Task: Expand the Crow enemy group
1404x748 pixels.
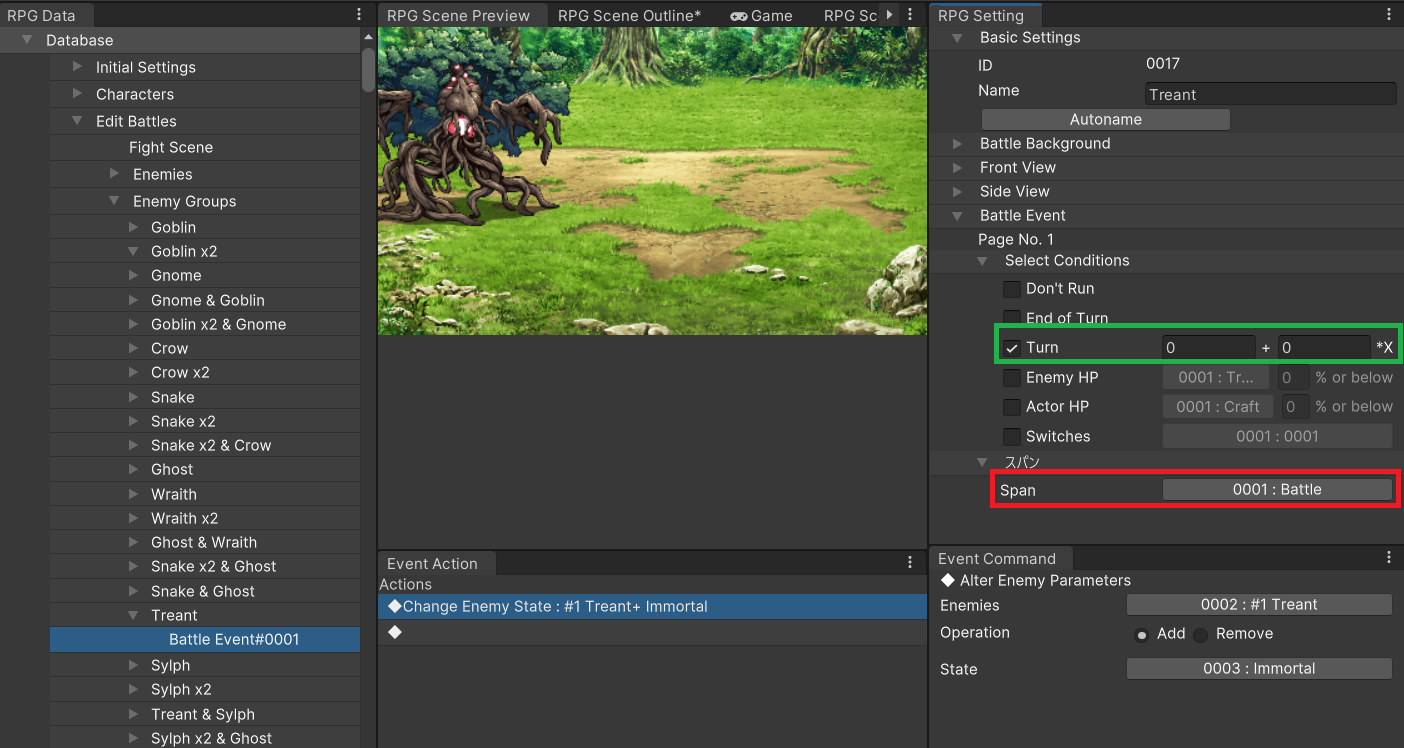Action: click(x=133, y=349)
